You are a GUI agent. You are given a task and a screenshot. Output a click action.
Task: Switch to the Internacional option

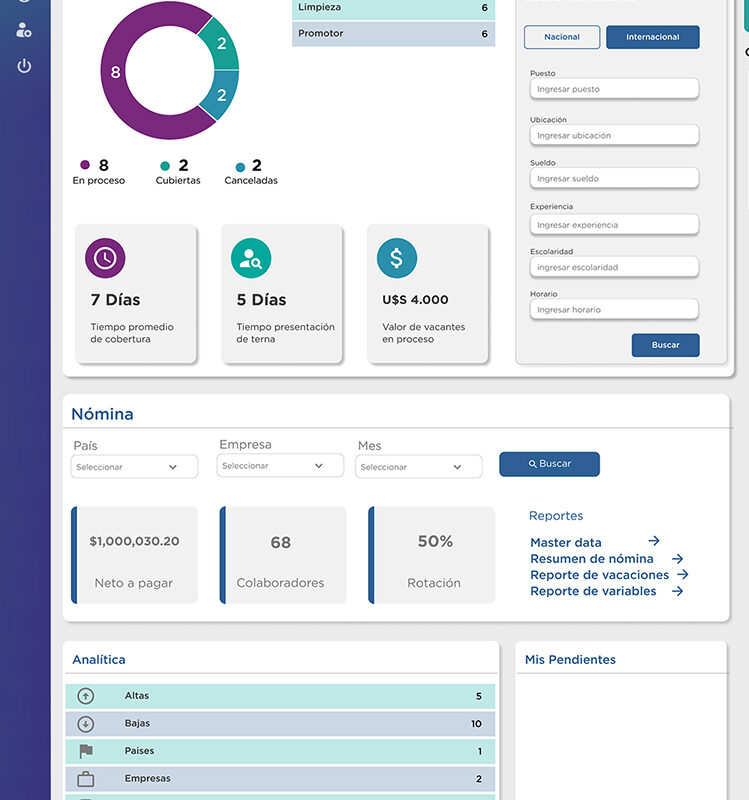652,37
